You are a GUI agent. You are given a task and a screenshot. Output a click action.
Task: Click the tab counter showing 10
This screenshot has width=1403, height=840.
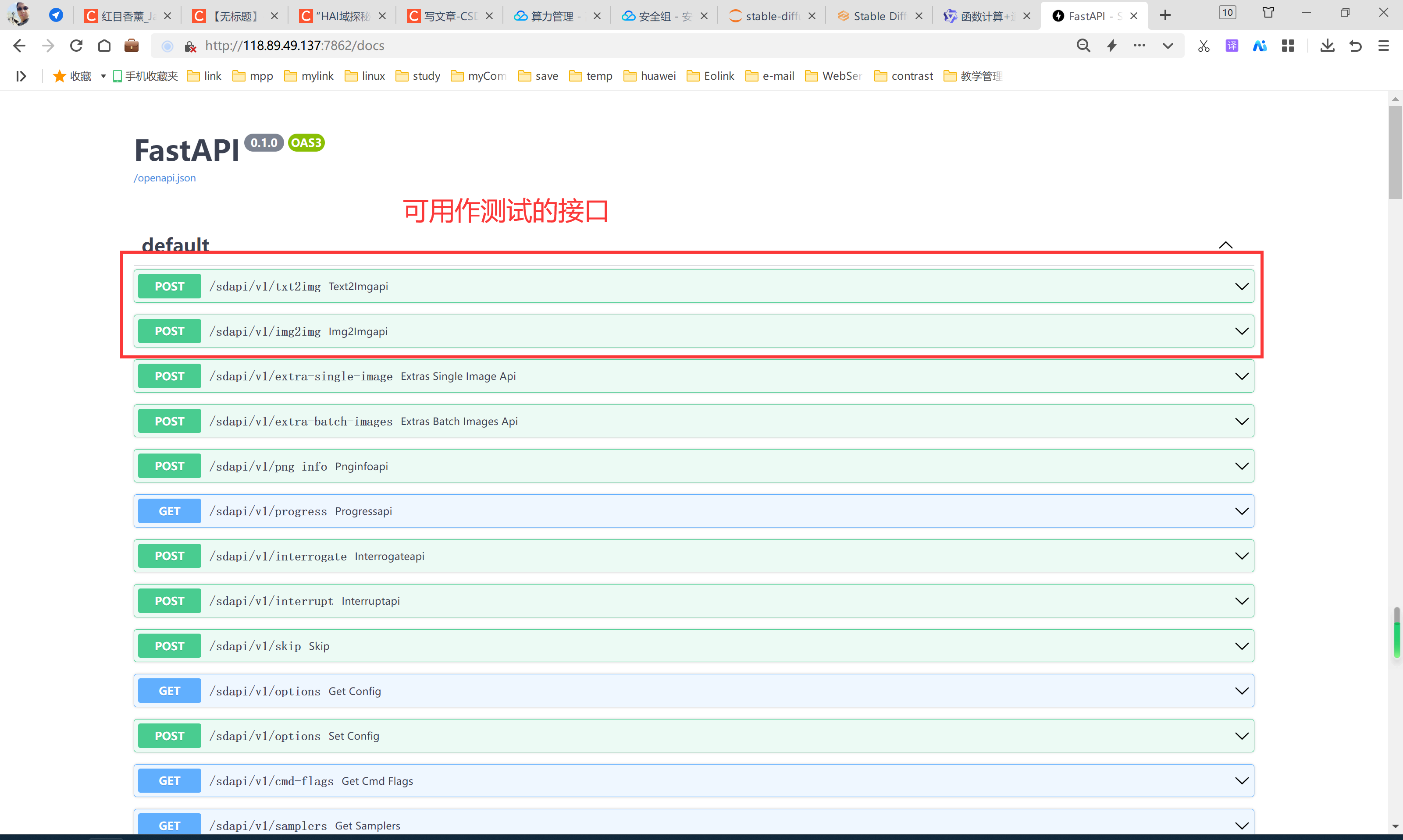[x=1228, y=12]
